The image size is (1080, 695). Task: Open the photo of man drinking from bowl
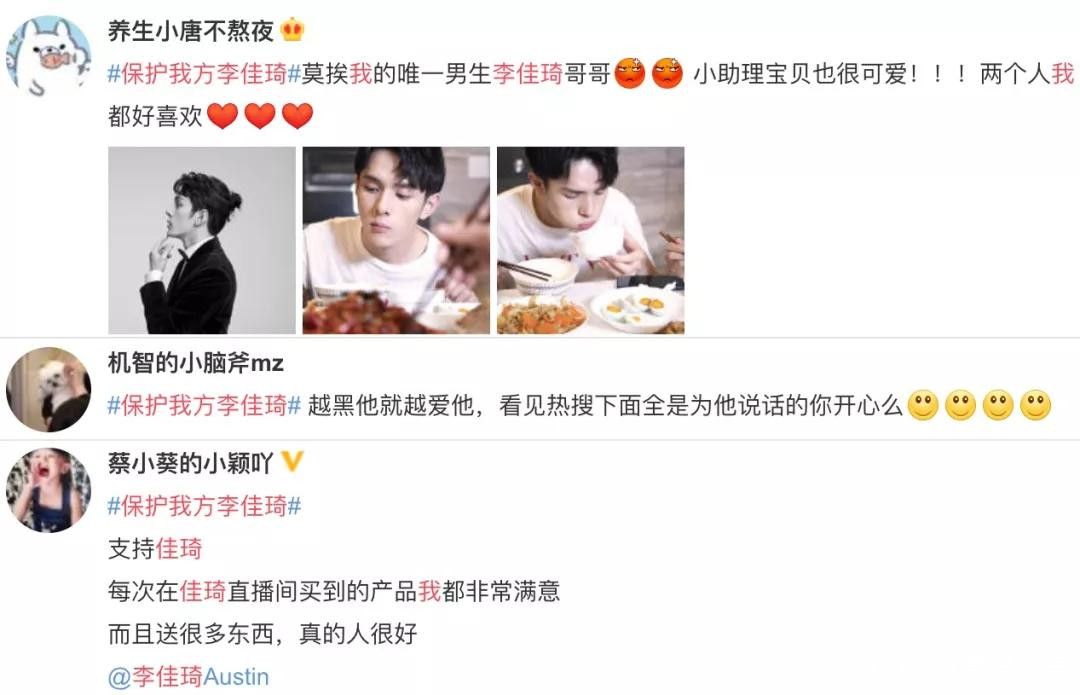[x=591, y=240]
